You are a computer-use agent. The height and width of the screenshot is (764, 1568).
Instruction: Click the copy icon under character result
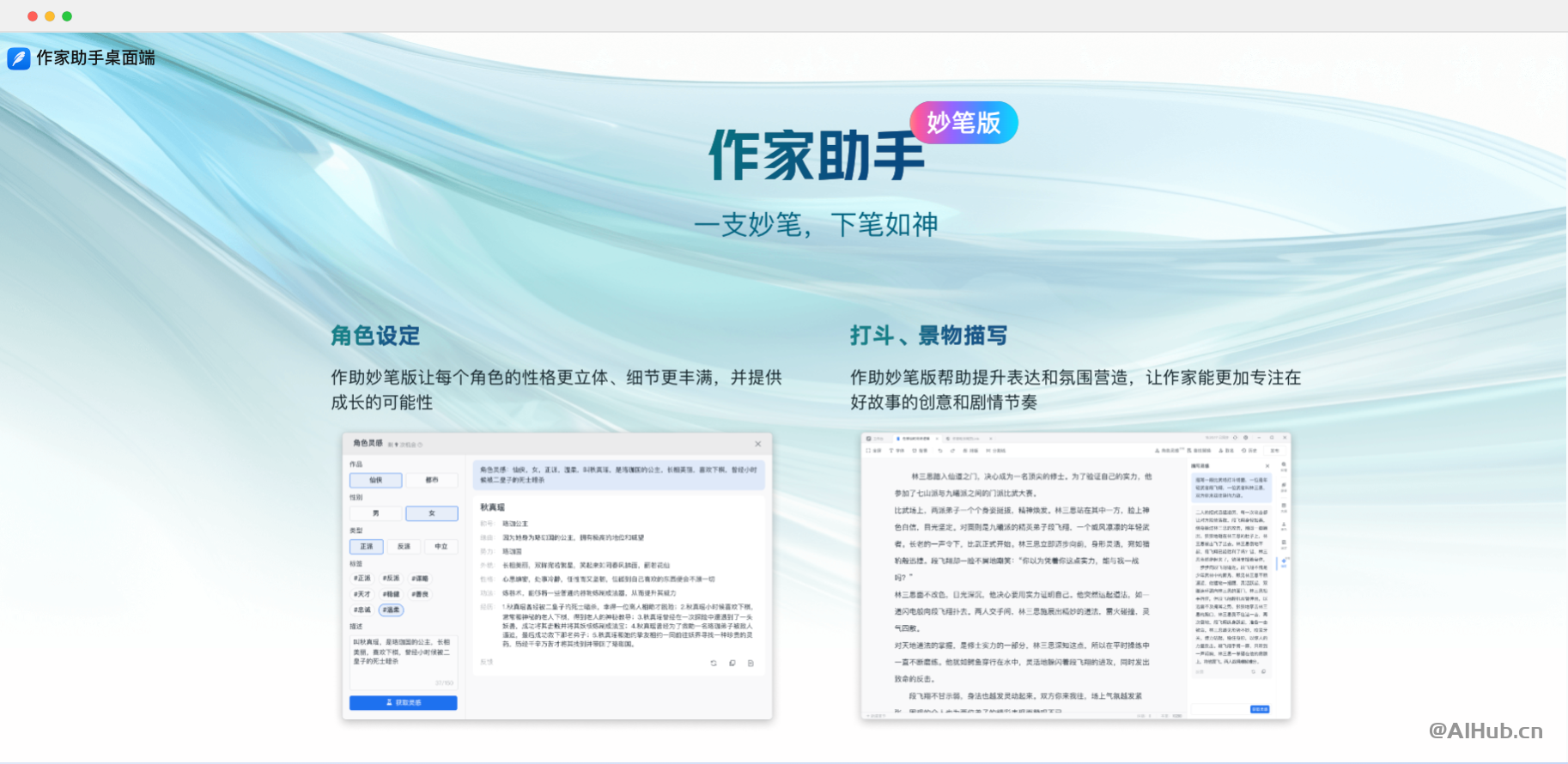click(x=732, y=663)
